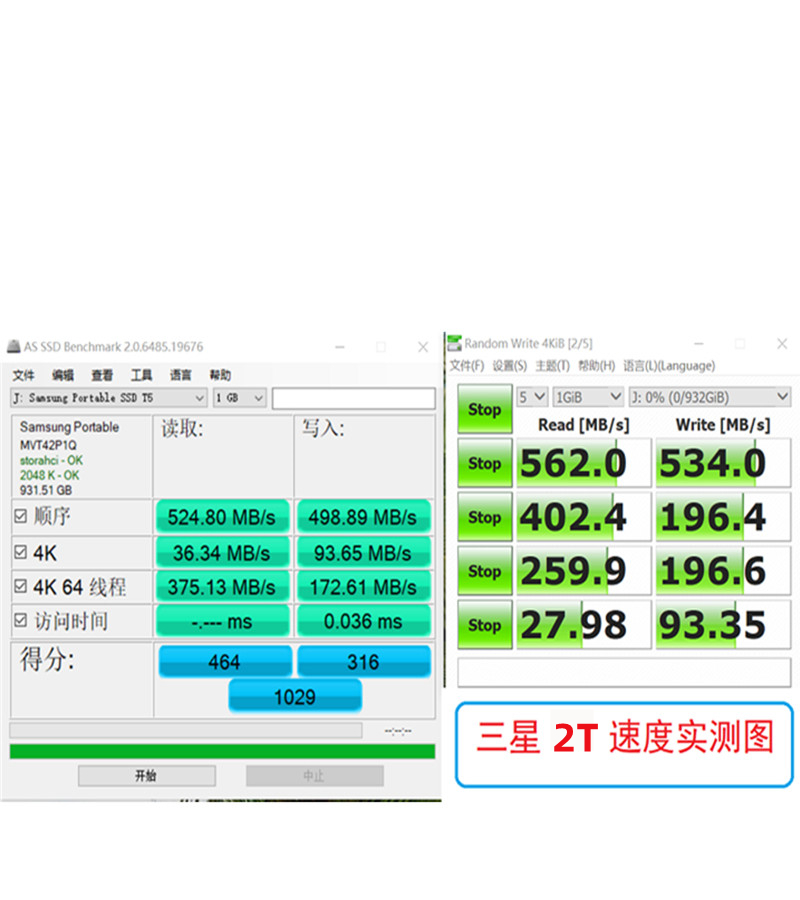Click the 498.89 MB/s sequential write result
This screenshot has height=900, width=800.
(x=363, y=517)
